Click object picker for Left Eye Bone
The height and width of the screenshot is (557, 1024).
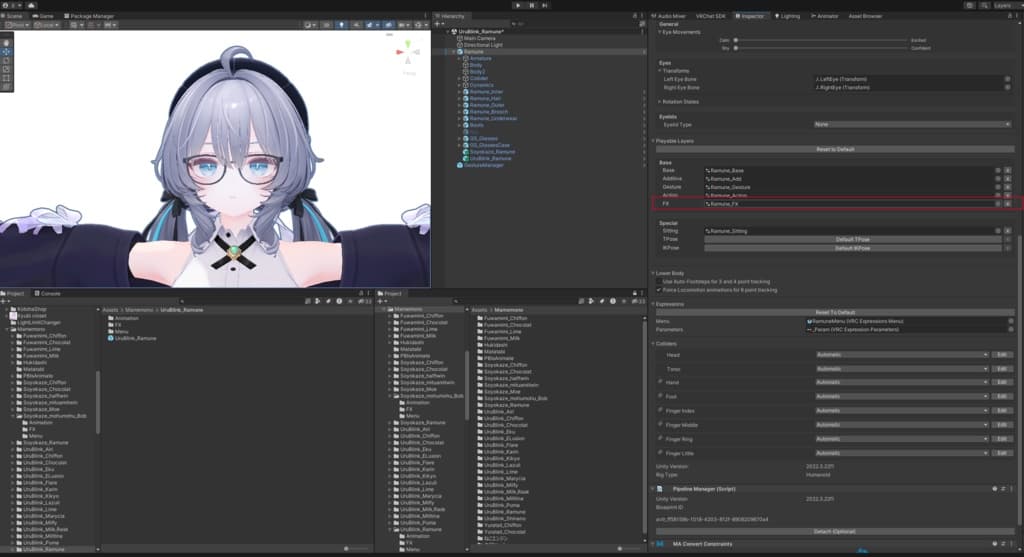coord(1007,78)
